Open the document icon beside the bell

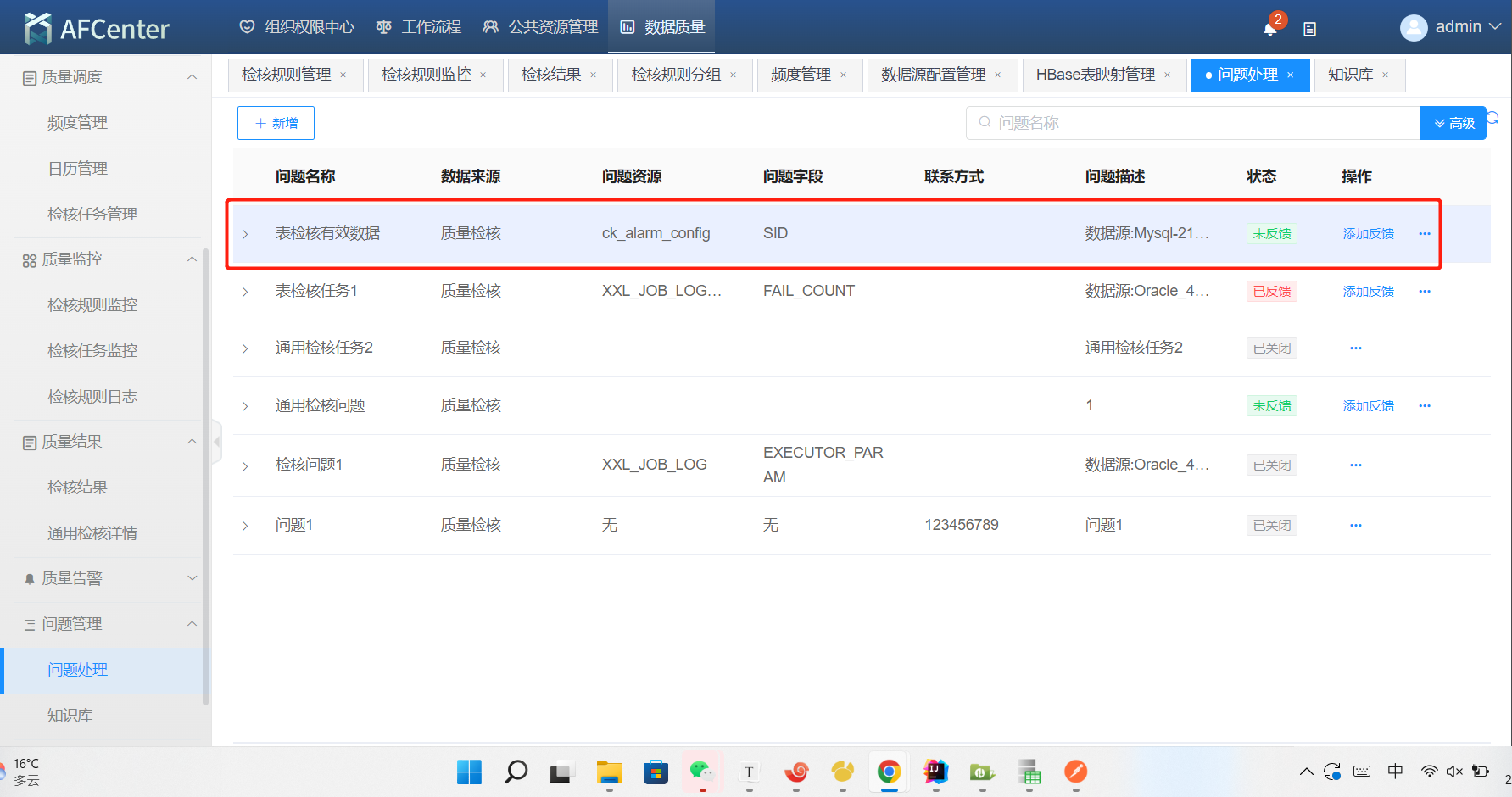pos(1309,29)
